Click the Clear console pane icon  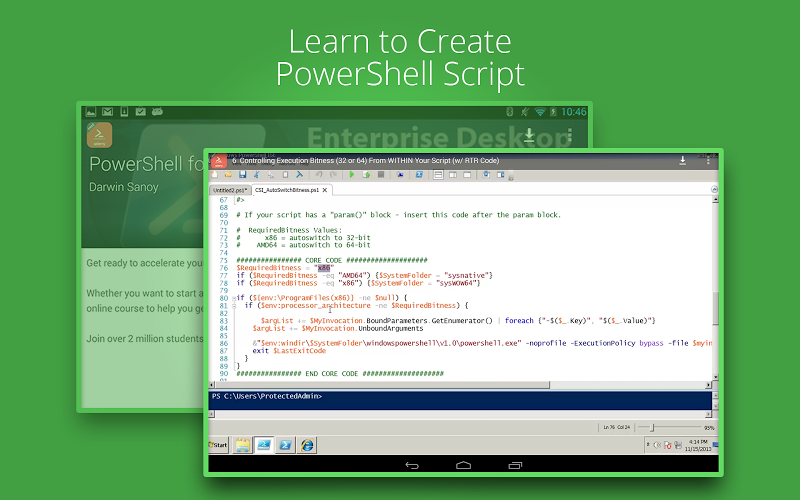[299, 174]
